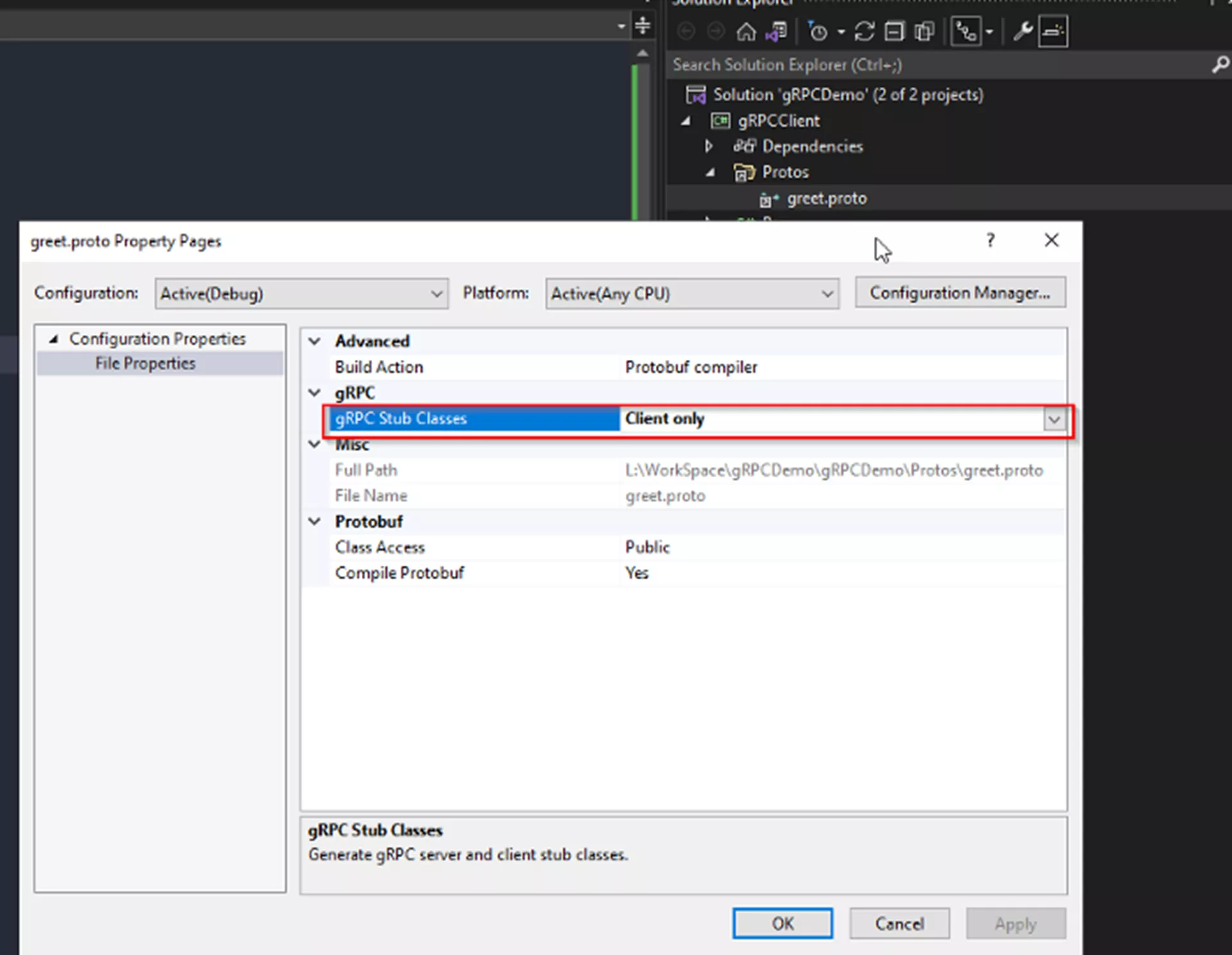Click Solution Explorer Back navigation arrow
The height and width of the screenshot is (955, 1232).
686,31
